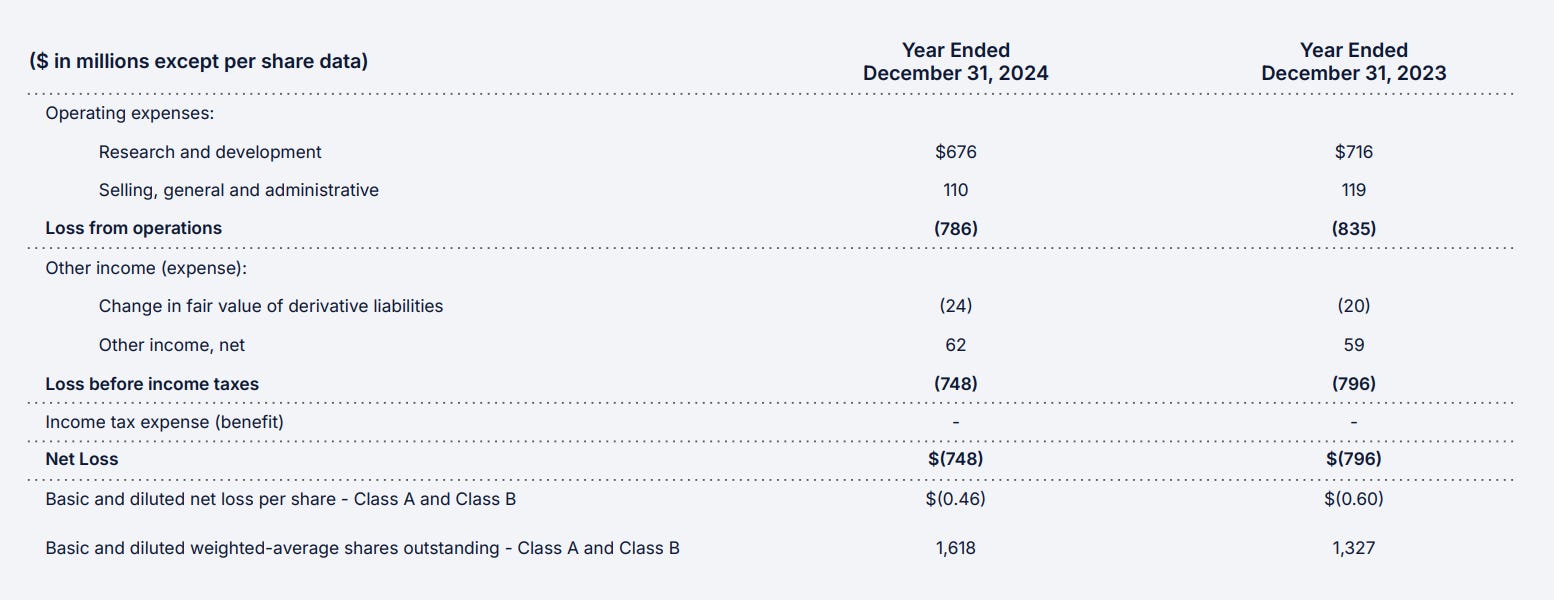1554x600 pixels.
Task: Select 'Income tax expense (benefit)' row label
Action: [x=164, y=422]
